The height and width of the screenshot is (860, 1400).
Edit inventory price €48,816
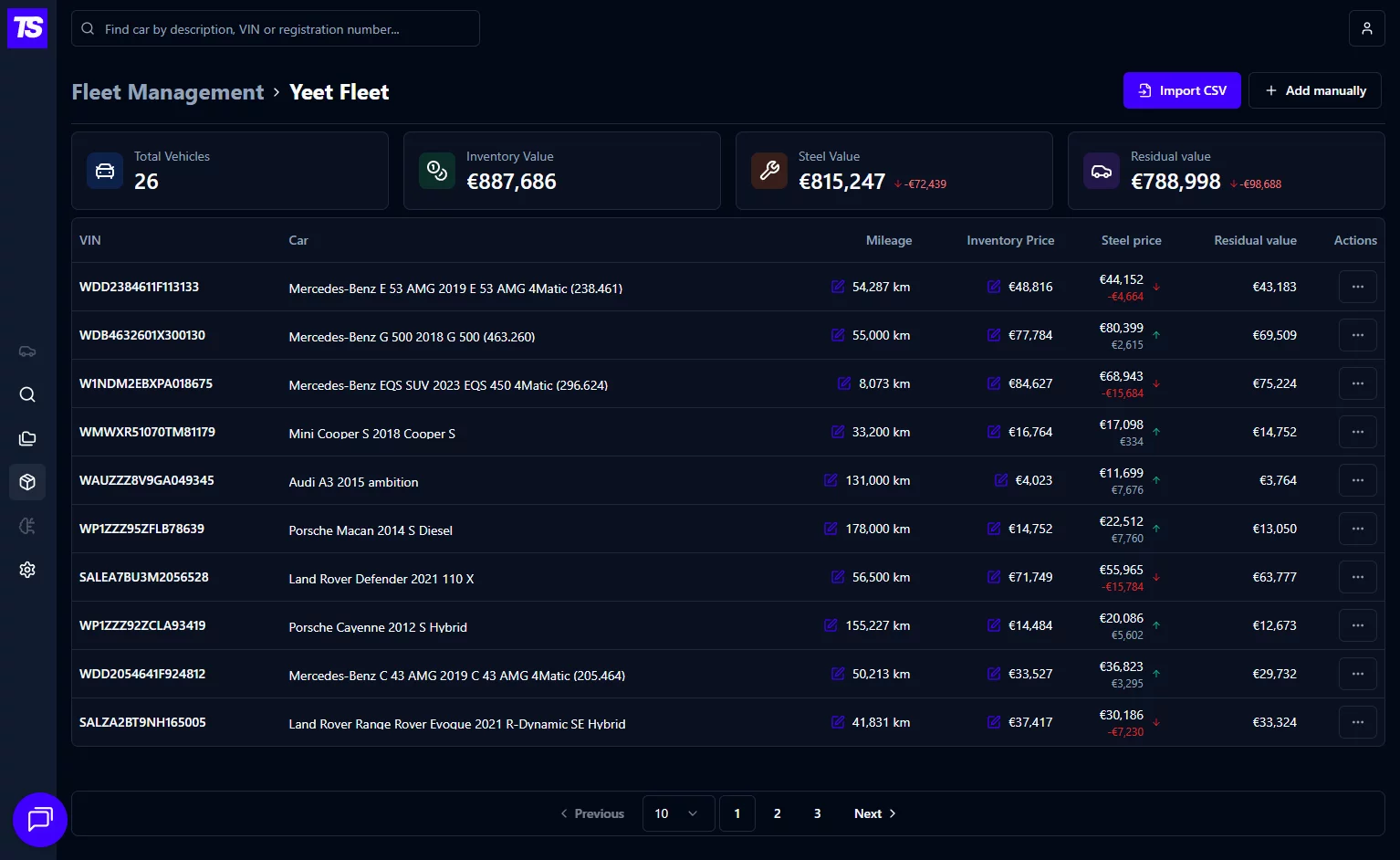[x=994, y=287]
